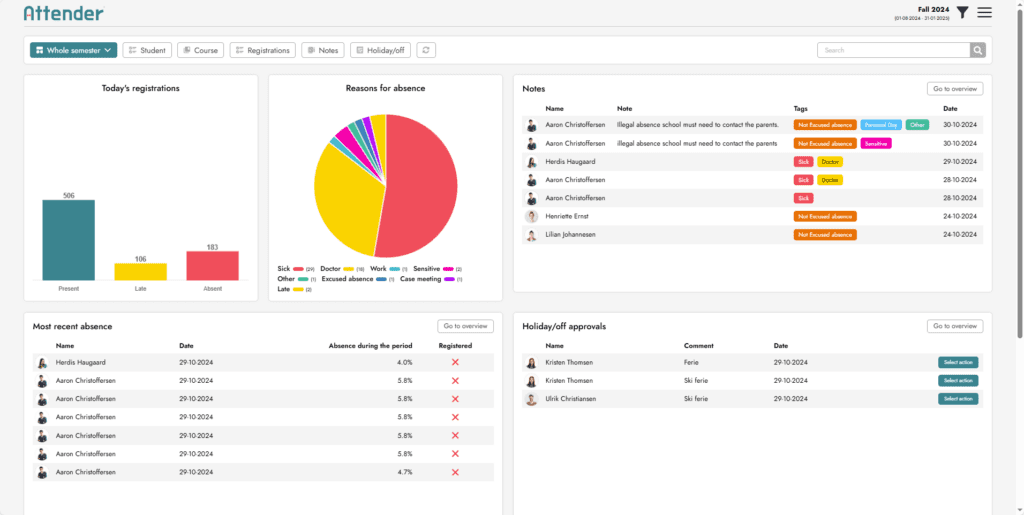Click the search magnifier button

click(x=977, y=50)
